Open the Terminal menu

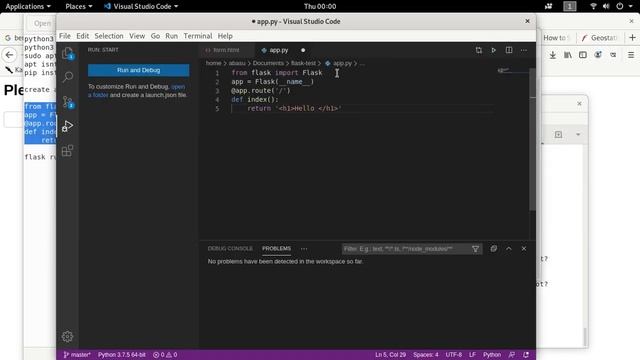[x=198, y=36]
